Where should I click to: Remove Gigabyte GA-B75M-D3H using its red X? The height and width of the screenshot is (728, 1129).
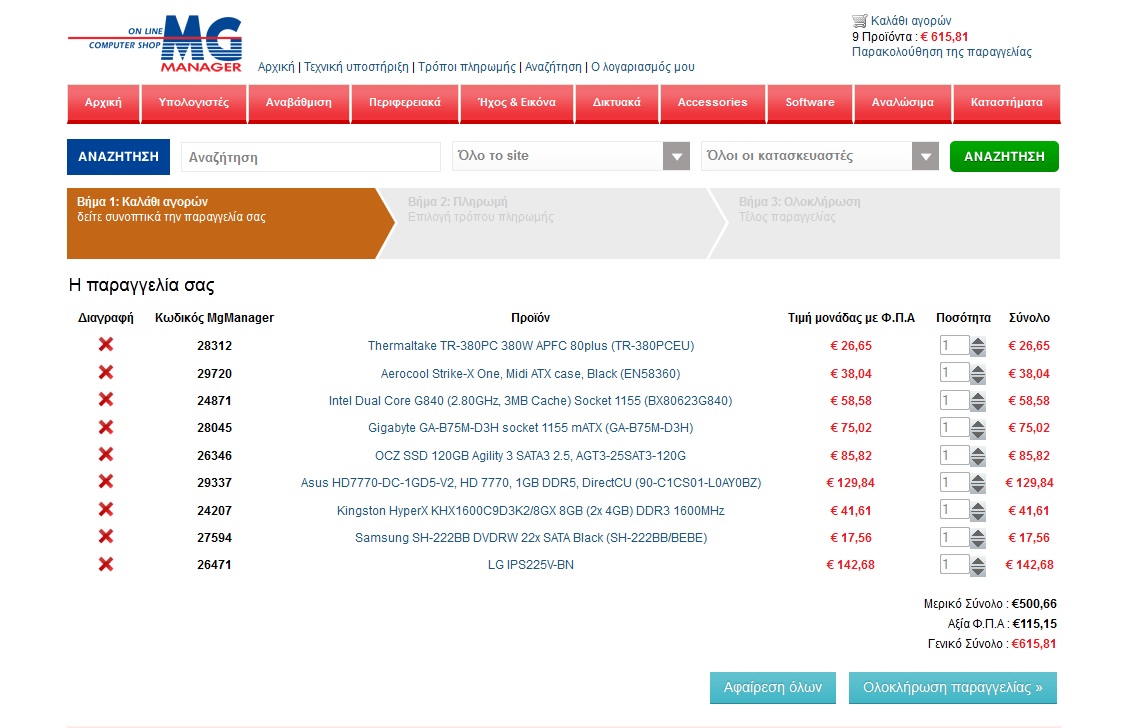pyautogui.click(x=106, y=427)
